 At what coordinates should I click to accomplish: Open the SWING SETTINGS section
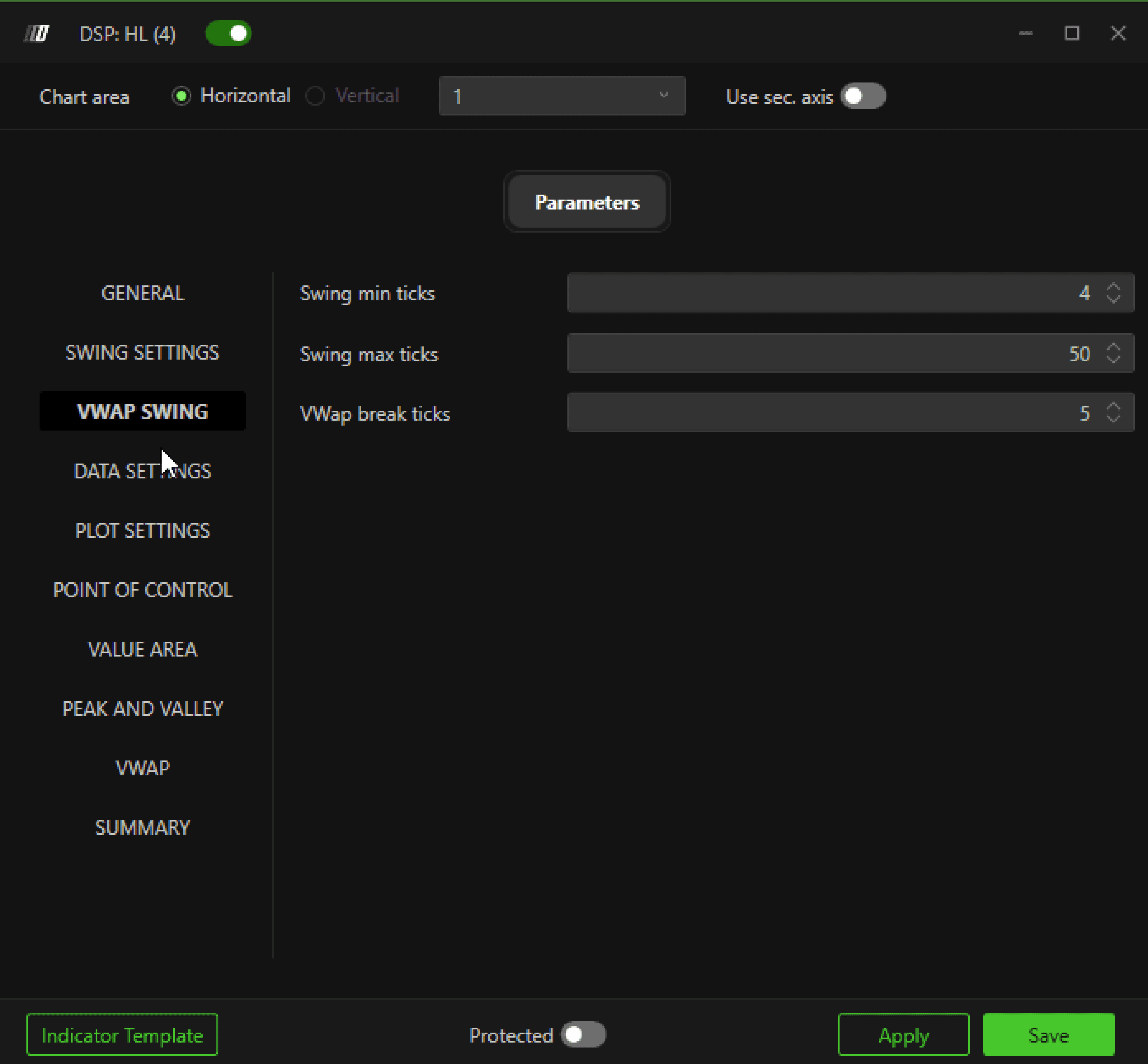point(142,352)
